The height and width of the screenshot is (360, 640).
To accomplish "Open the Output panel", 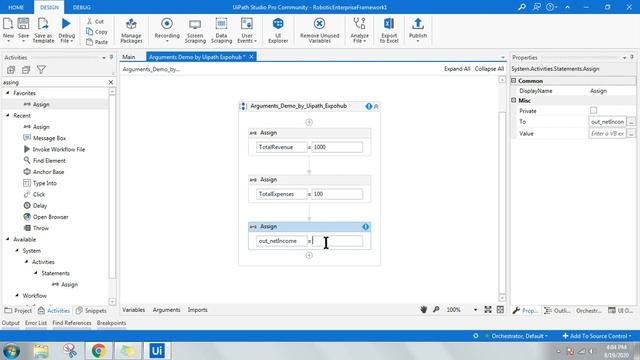I will pos(11,323).
